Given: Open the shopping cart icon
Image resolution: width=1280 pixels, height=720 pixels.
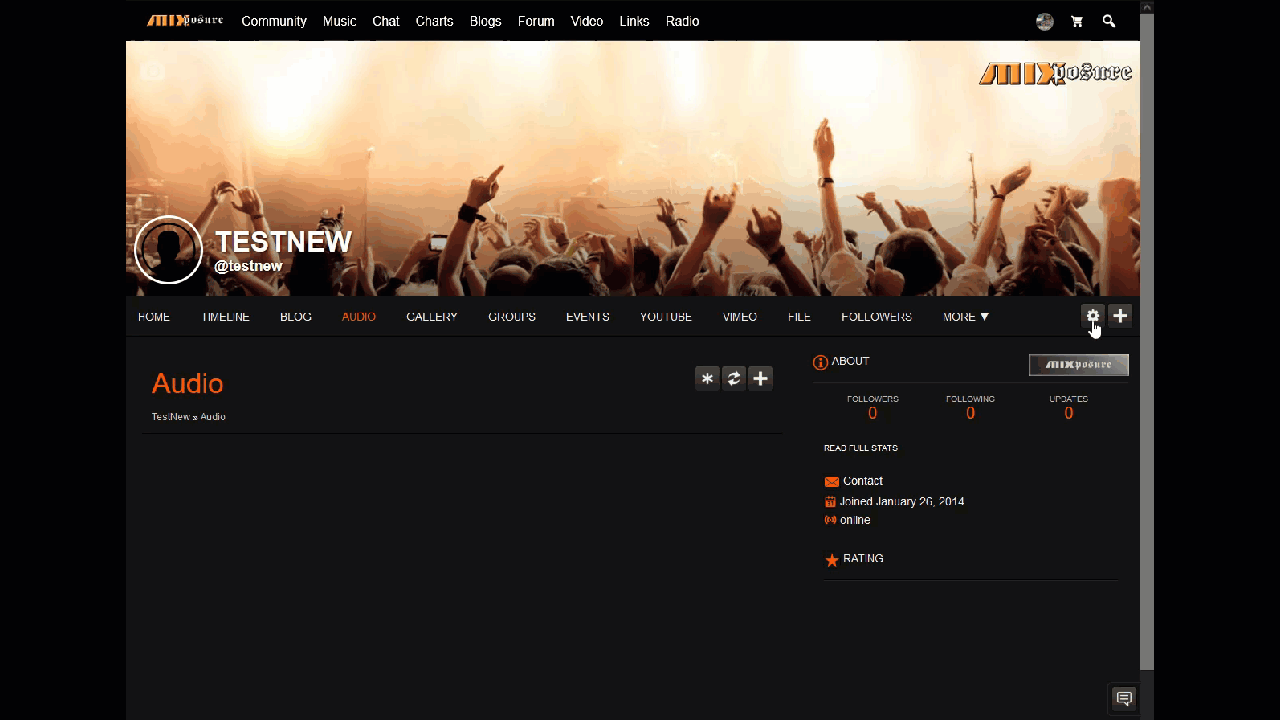Looking at the screenshot, I should click(1077, 21).
